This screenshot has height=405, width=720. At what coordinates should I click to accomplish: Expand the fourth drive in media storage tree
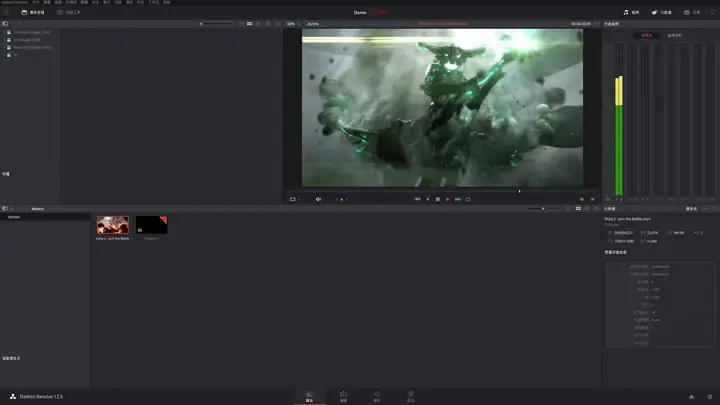(x=5, y=55)
